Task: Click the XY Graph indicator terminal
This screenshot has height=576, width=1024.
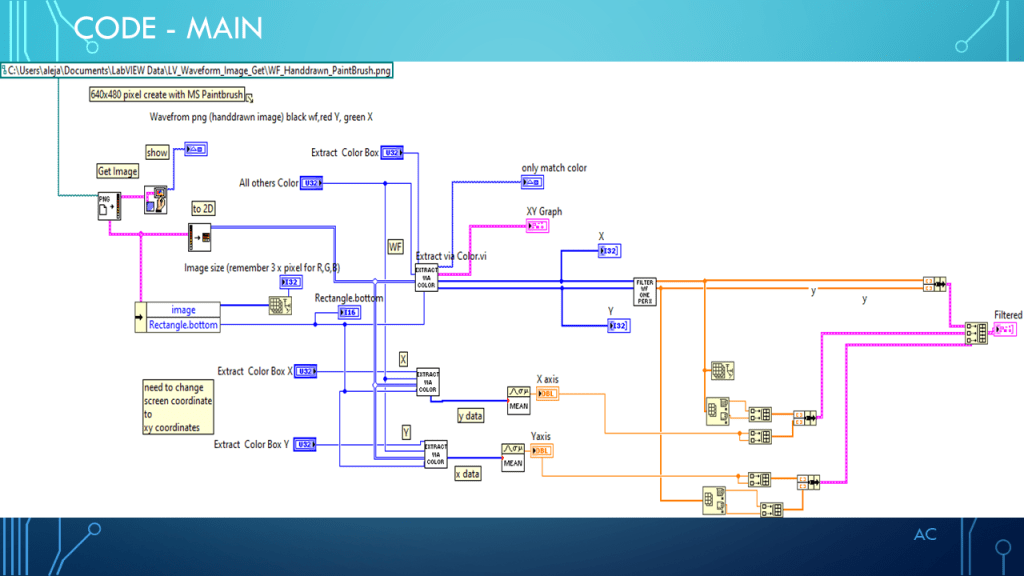Action: click(x=538, y=226)
